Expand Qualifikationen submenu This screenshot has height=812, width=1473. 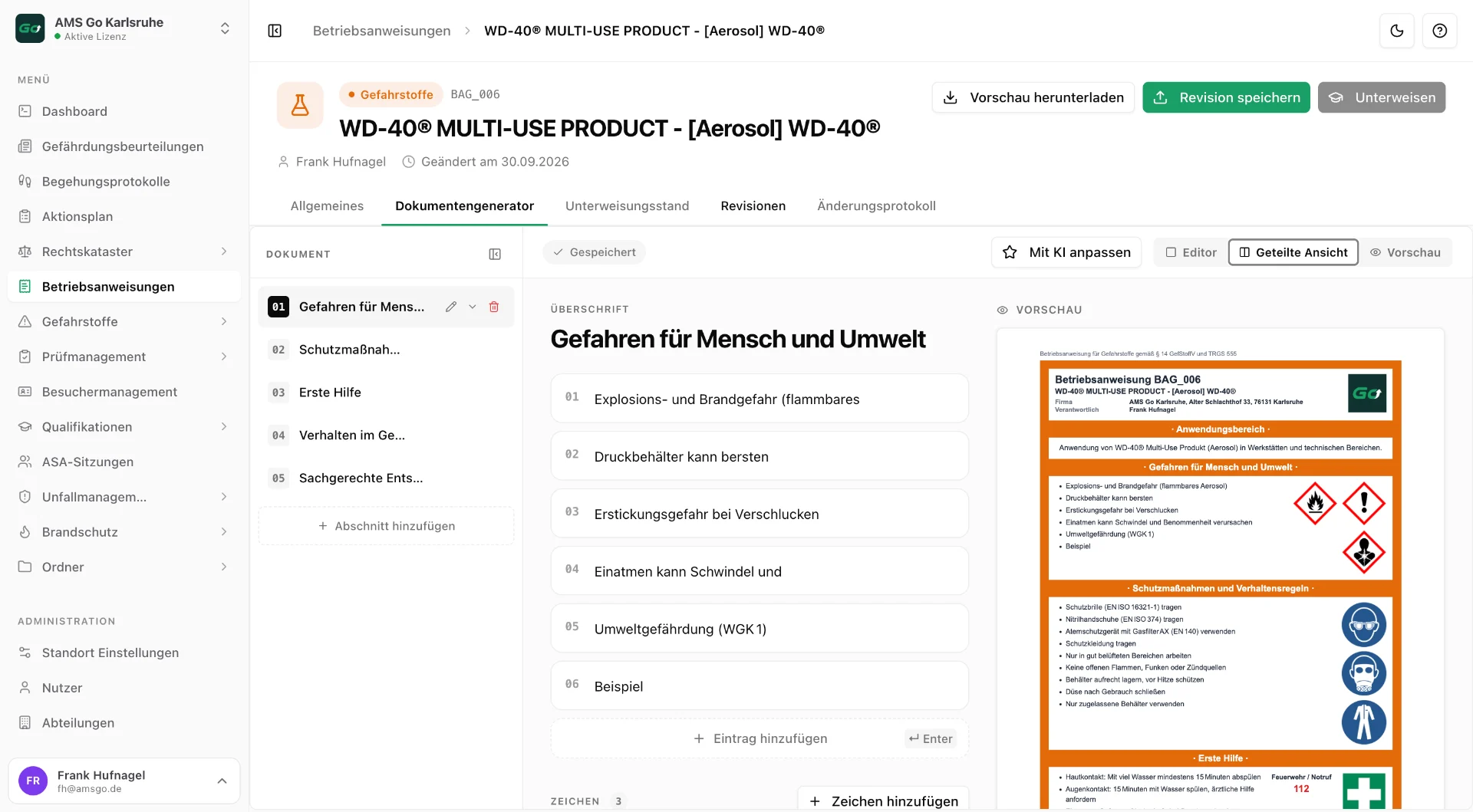pos(224,426)
